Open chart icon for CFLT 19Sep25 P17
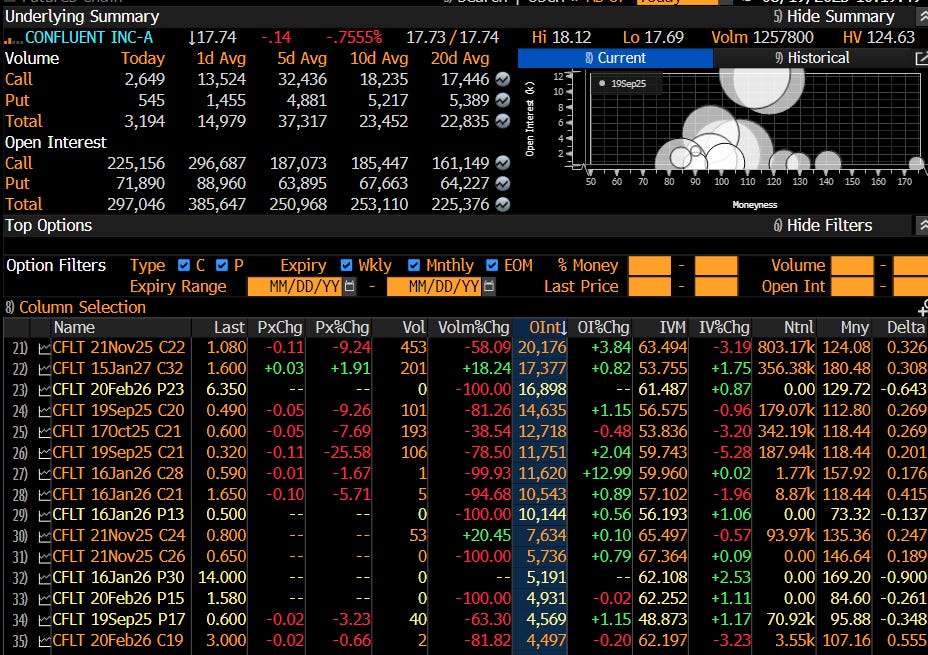The image size is (928, 655). pyautogui.click(x=44, y=620)
